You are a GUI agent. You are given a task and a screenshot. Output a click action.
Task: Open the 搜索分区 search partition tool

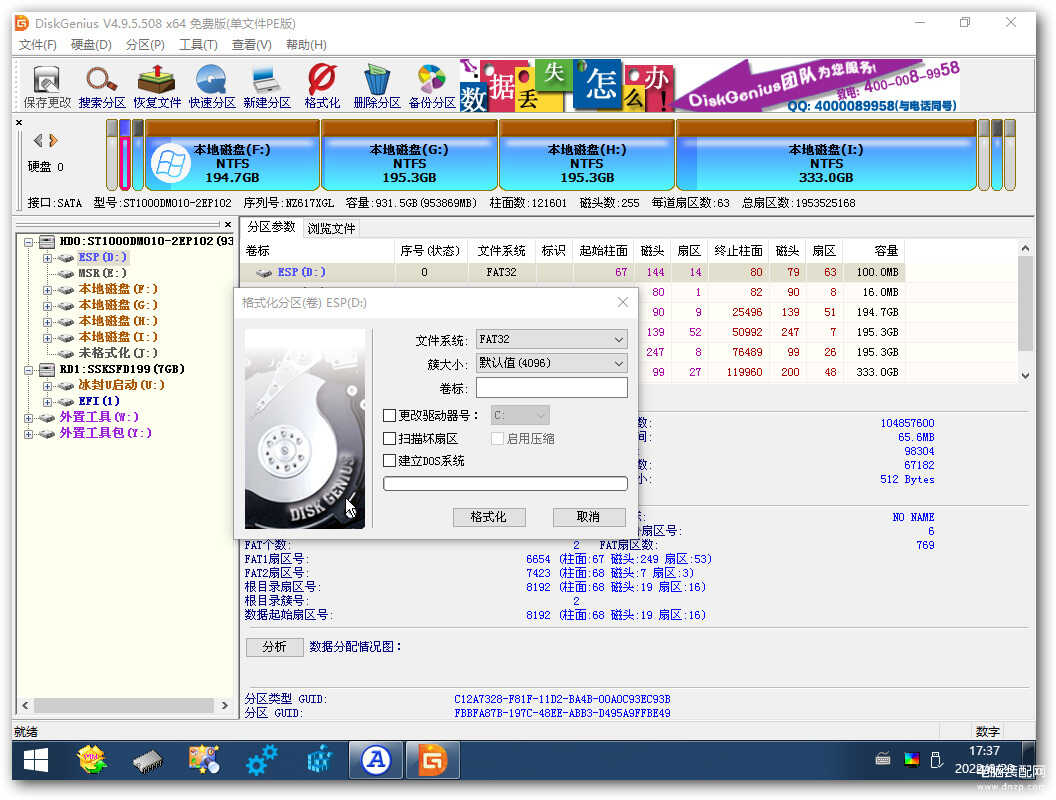pos(102,87)
